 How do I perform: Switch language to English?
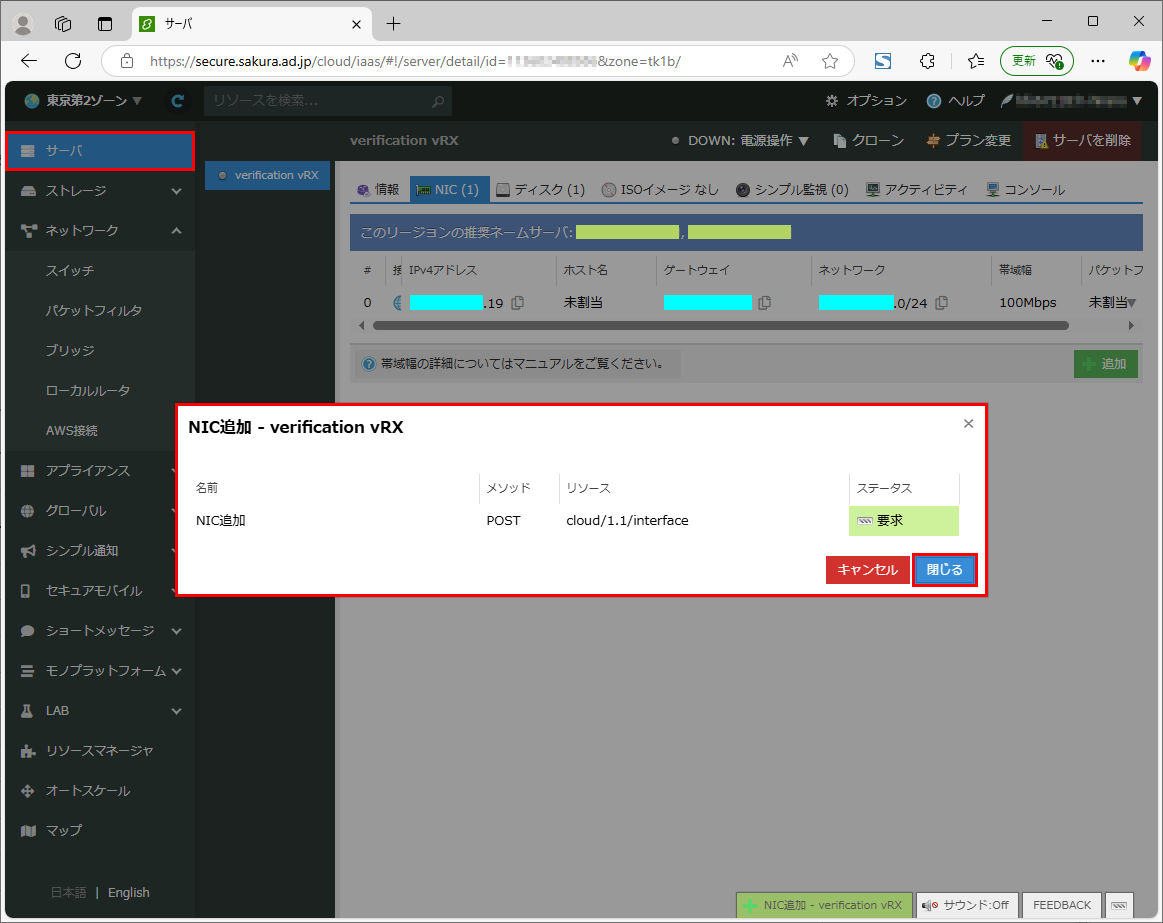click(128, 893)
